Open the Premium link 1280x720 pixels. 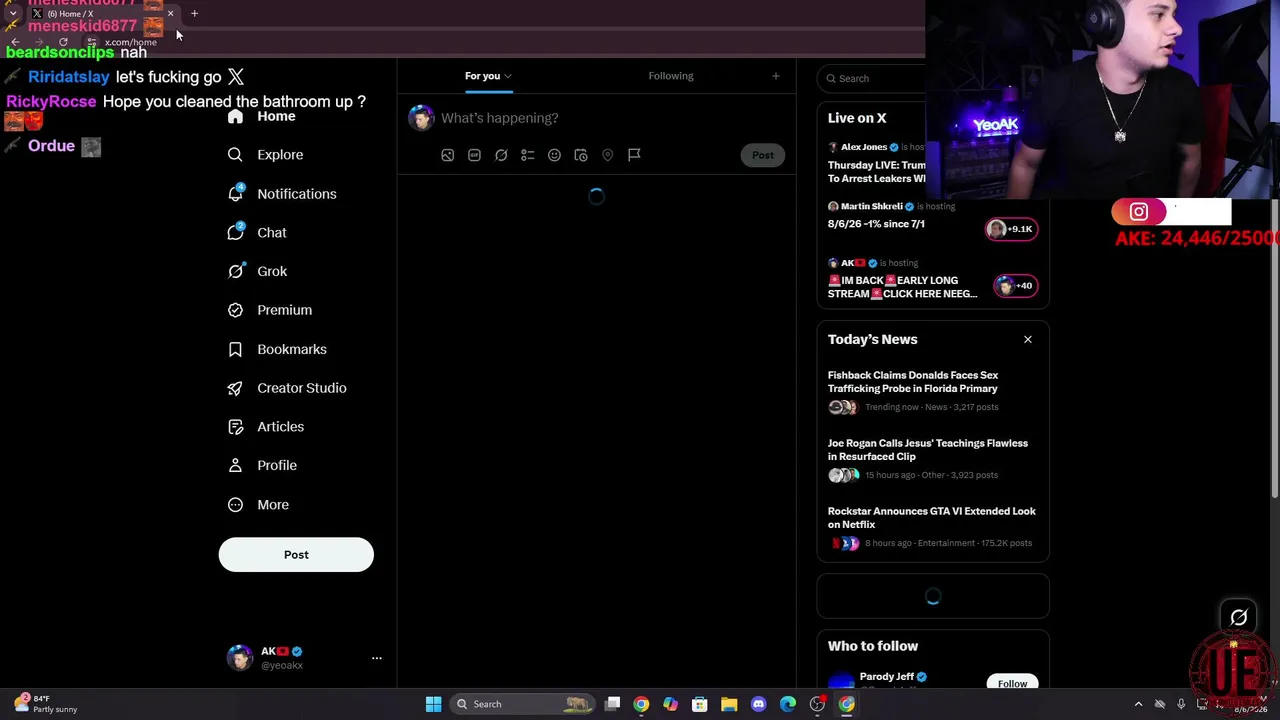[x=285, y=310]
